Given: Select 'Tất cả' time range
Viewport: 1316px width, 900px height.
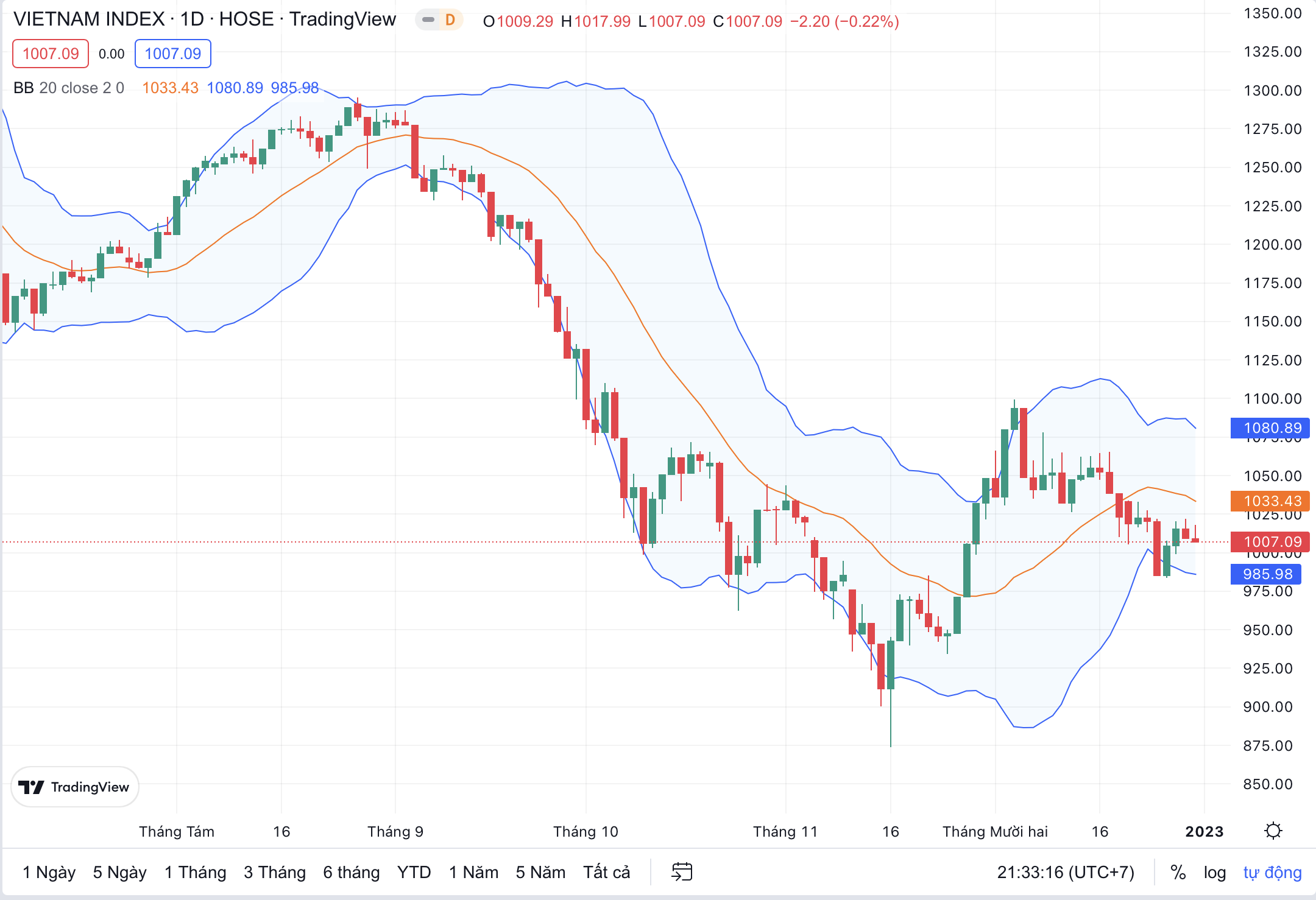Looking at the screenshot, I should coord(606,873).
